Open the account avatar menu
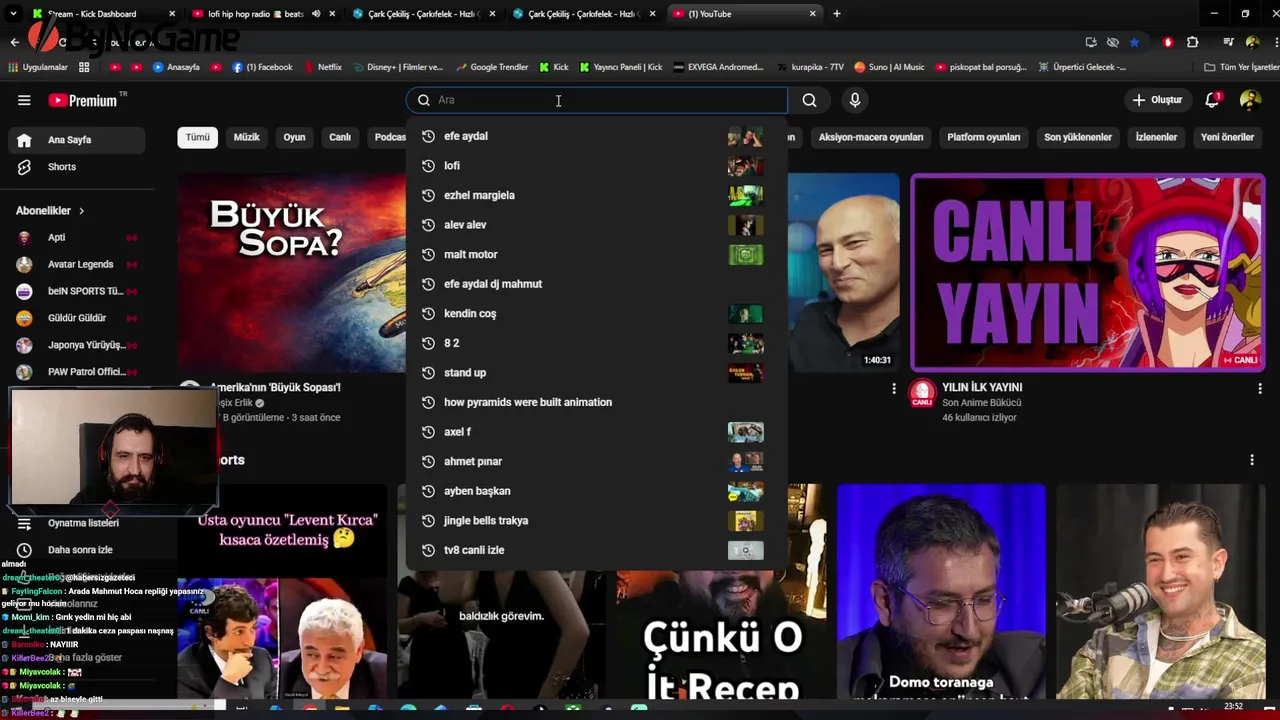The width and height of the screenshot is (1280, 720). 1250,100
